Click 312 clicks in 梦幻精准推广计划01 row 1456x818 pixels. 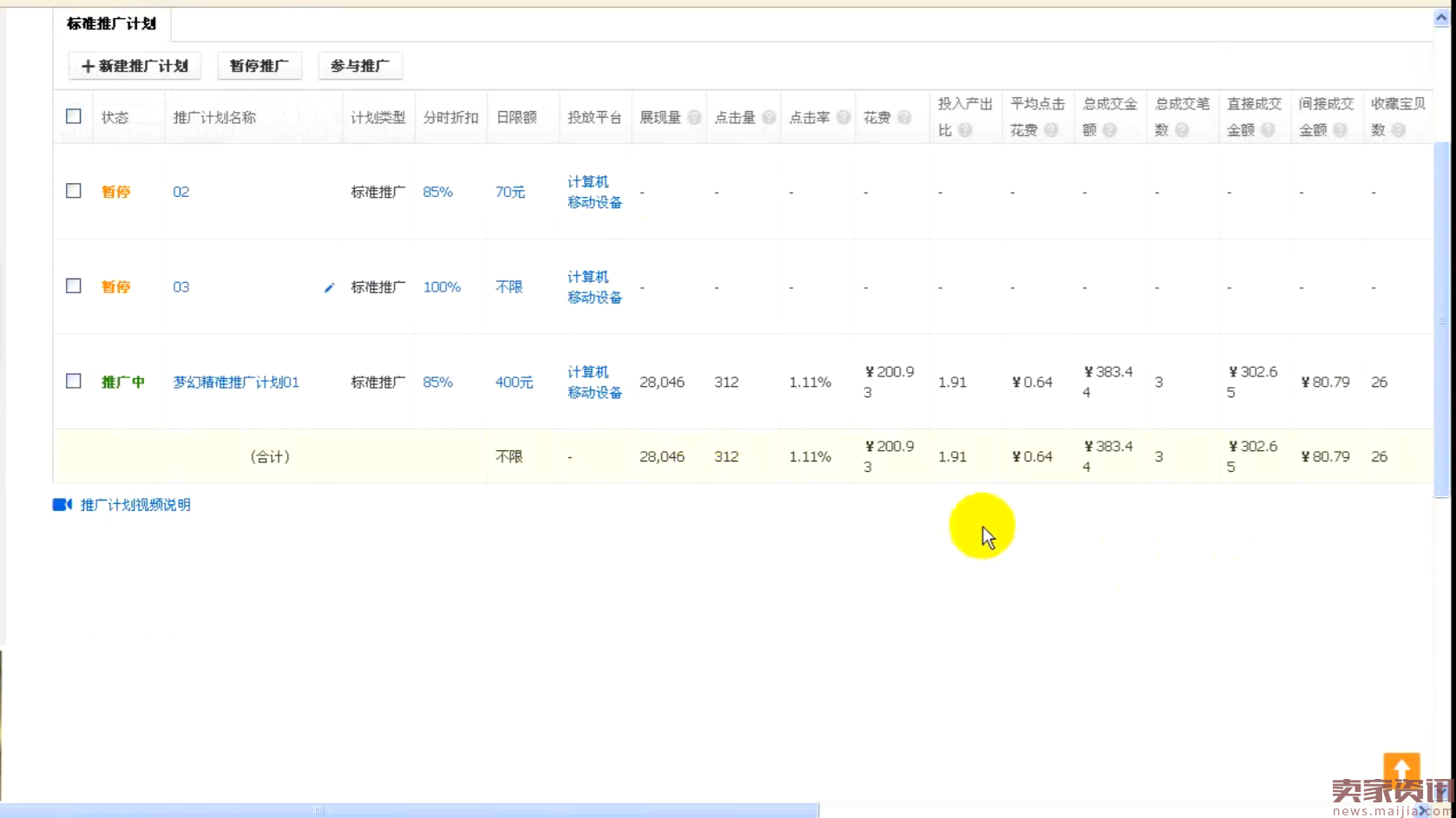click(726, 382)
